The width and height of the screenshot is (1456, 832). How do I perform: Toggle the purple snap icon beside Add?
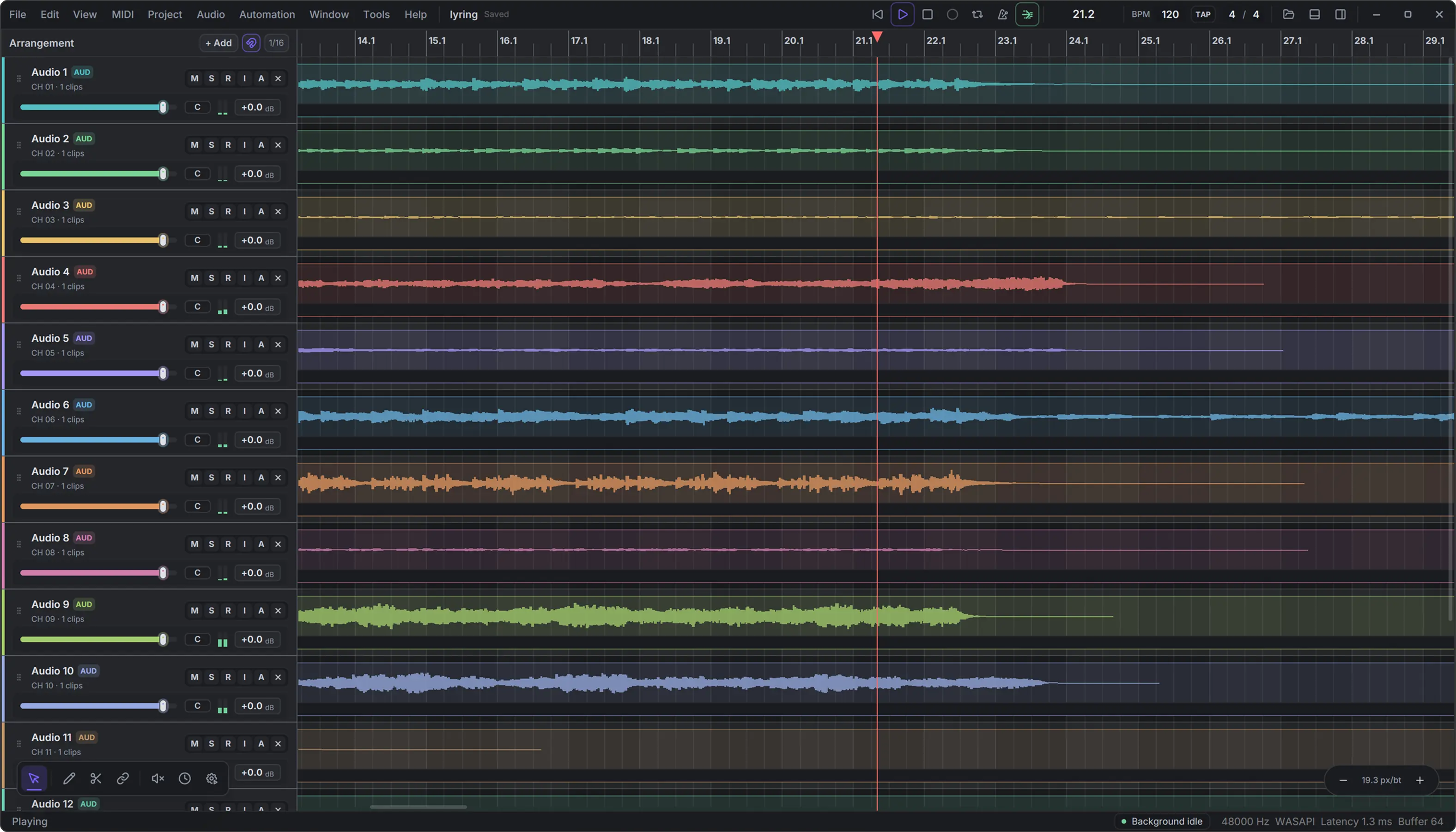pyautogui.click(x=251, y=43)
